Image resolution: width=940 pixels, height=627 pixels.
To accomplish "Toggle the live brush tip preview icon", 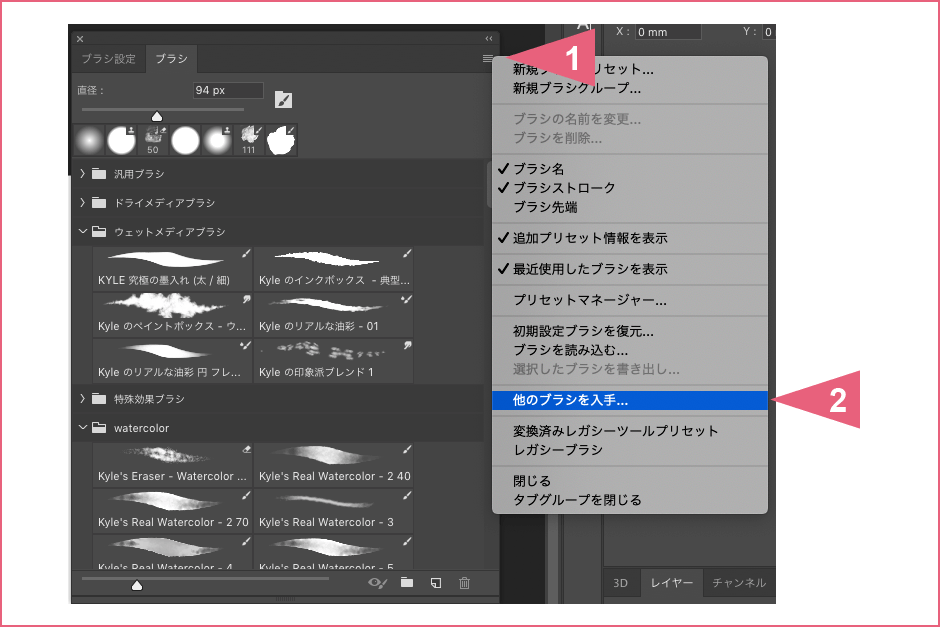I will point(378,583).
